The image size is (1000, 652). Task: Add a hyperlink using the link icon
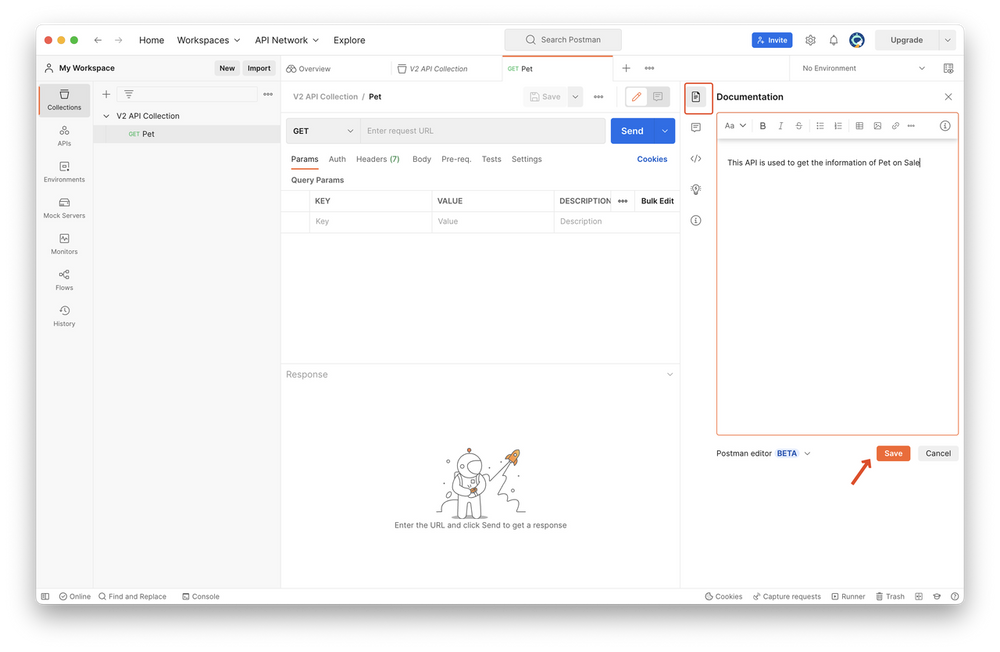click(895, 126)
